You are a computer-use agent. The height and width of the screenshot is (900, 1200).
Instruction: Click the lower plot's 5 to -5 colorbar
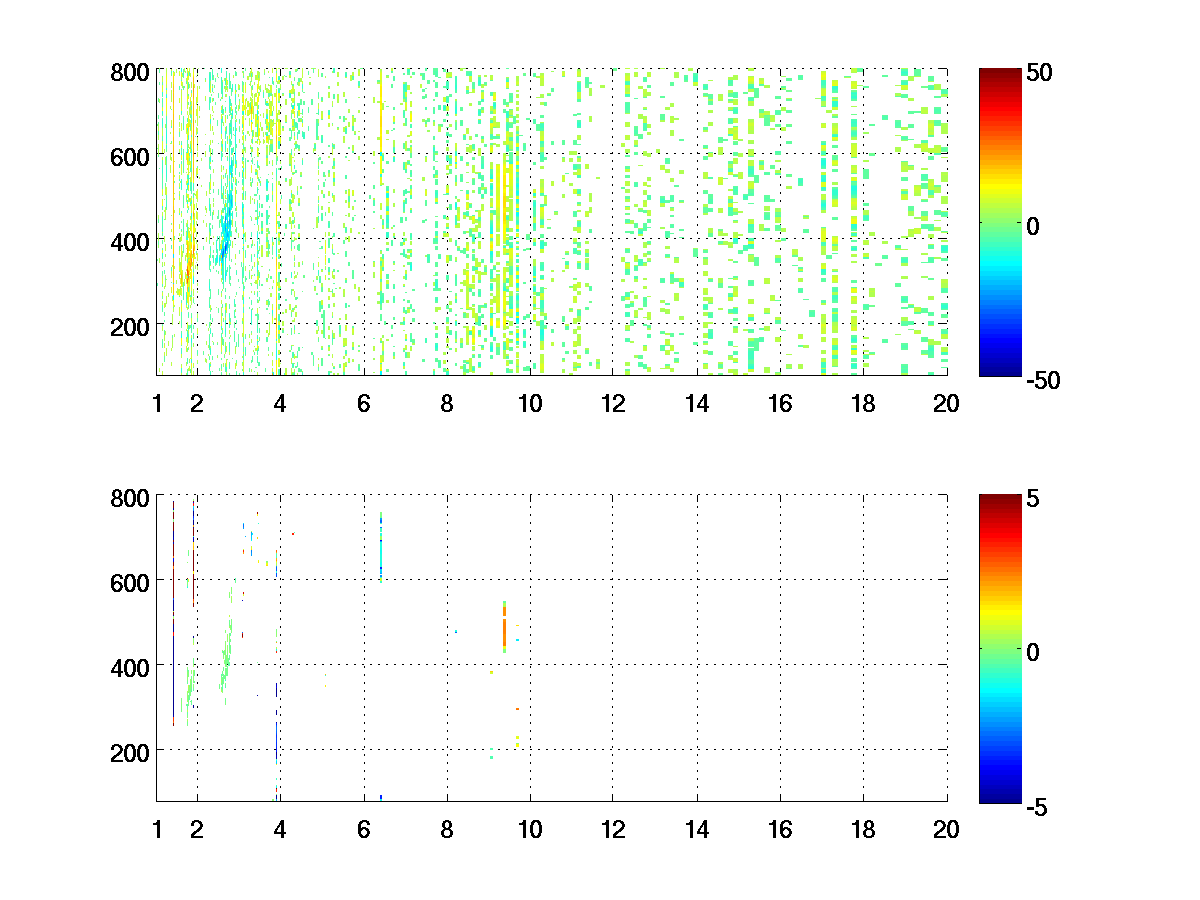(x=999, y=648)
